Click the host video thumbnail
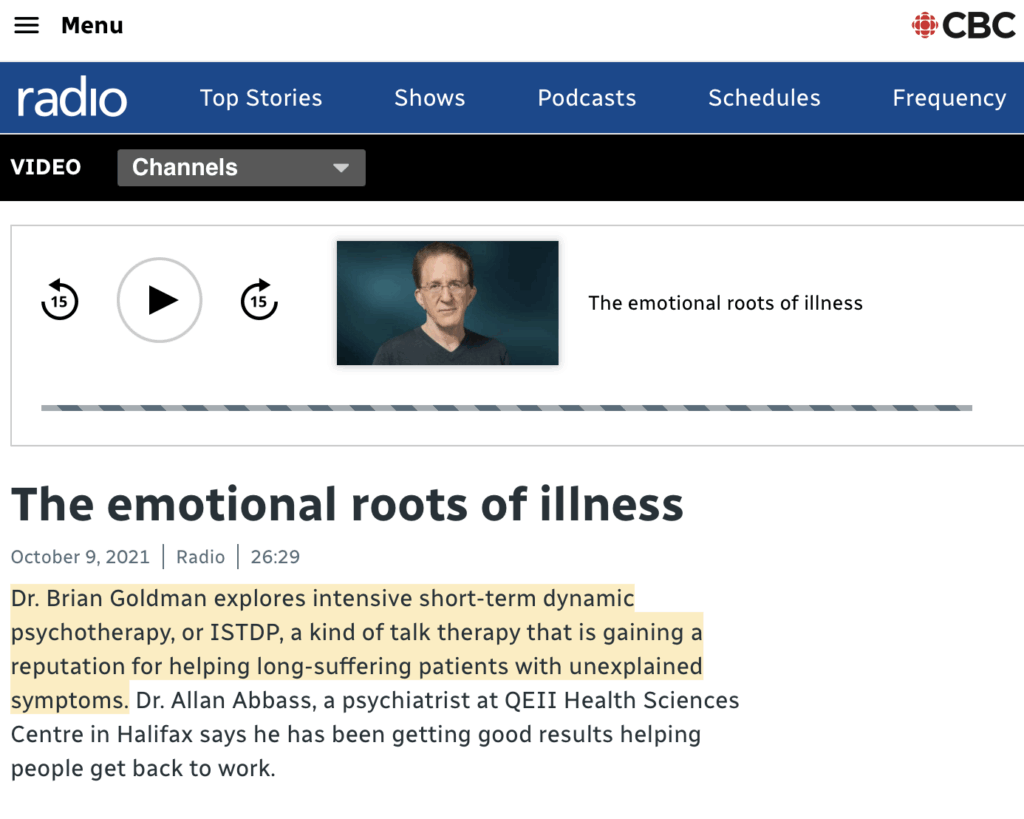 tap(447, 303)
